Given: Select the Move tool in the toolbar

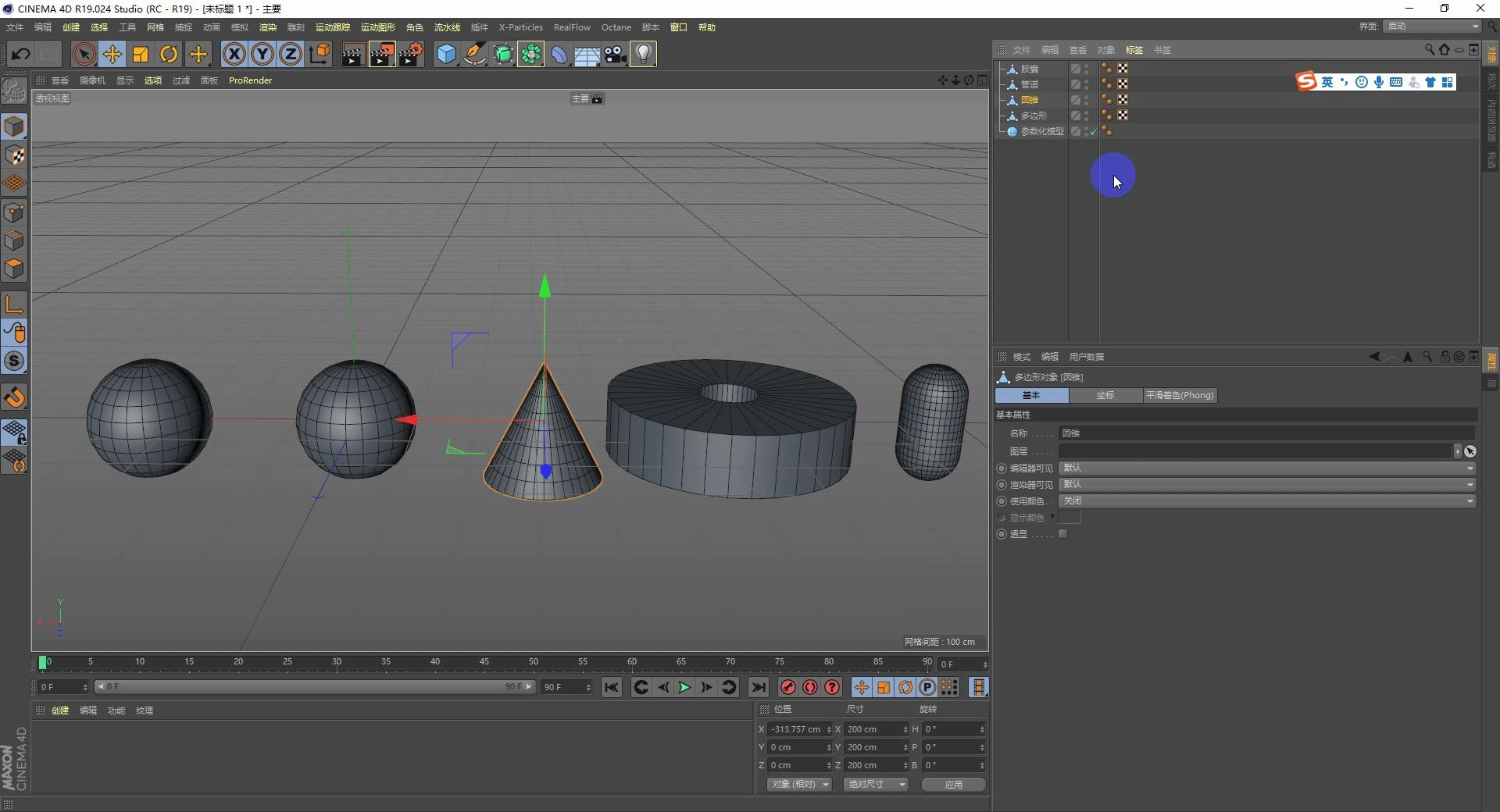Looking at the screenshot, I should pyautogui.click(x=112, y=54).
